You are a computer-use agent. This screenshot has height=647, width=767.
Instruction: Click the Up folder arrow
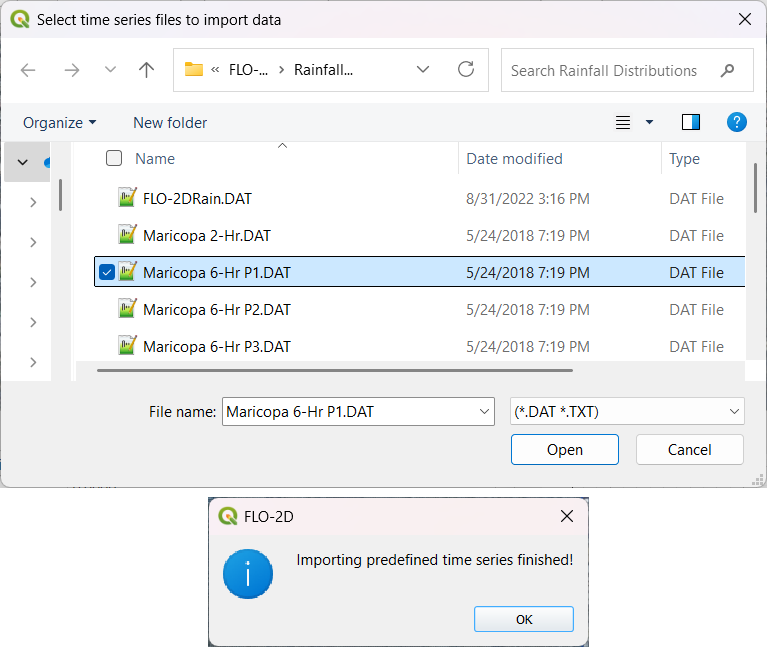click(147, 70)
